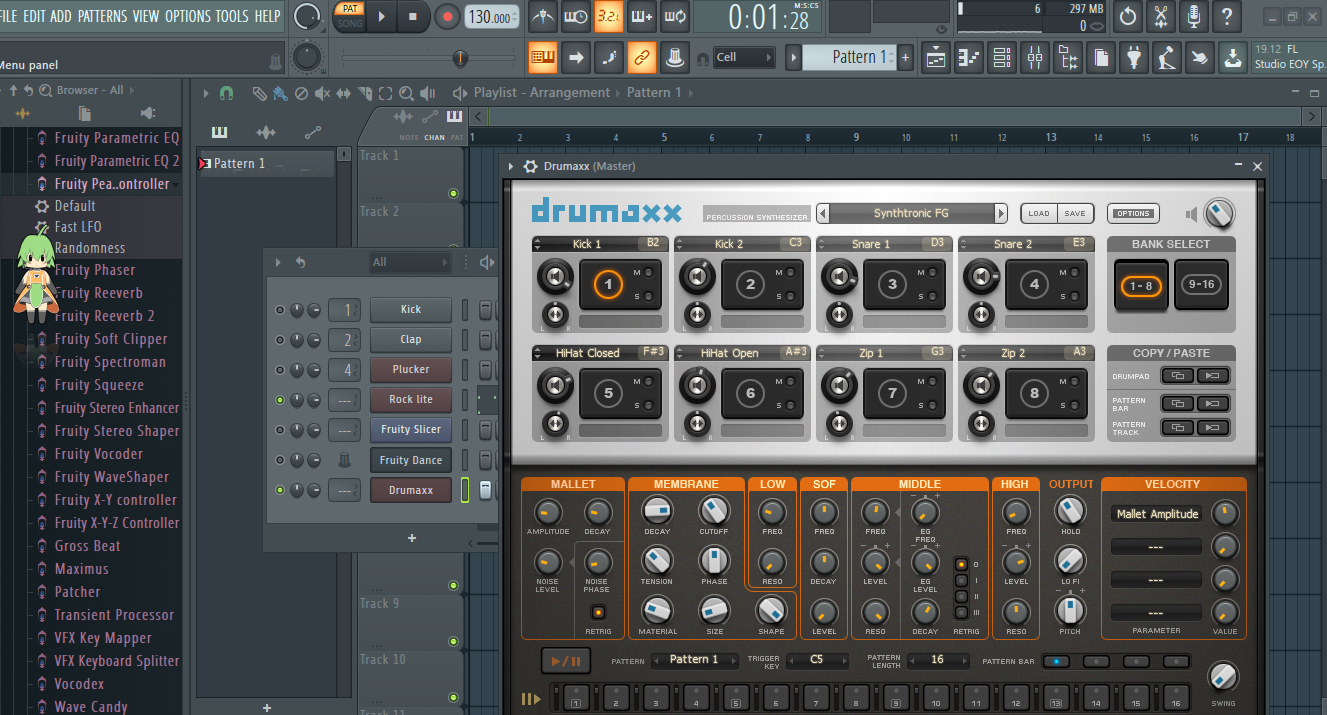Toggle Kick 1 pad M mute button
Screen dimensions: 1327x715
(x=648, y=272)
